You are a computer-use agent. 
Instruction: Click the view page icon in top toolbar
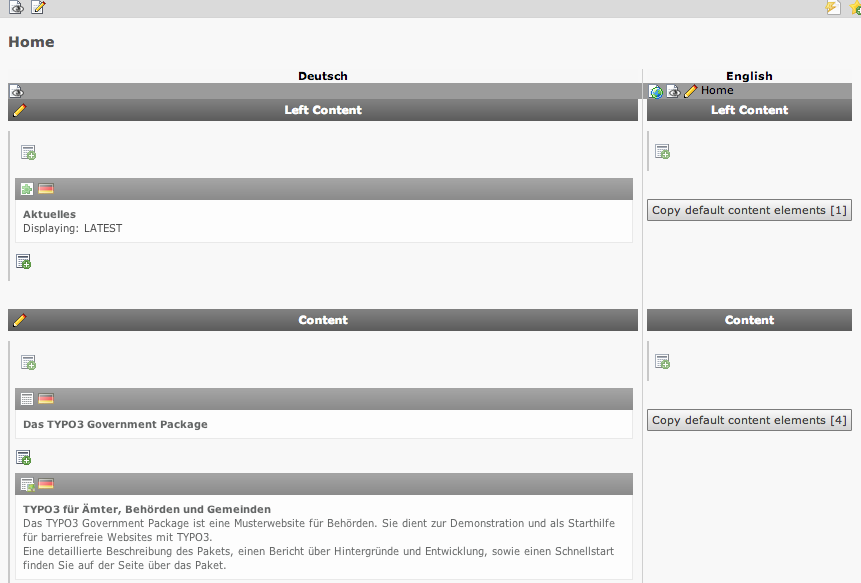[x=16, y=7]
